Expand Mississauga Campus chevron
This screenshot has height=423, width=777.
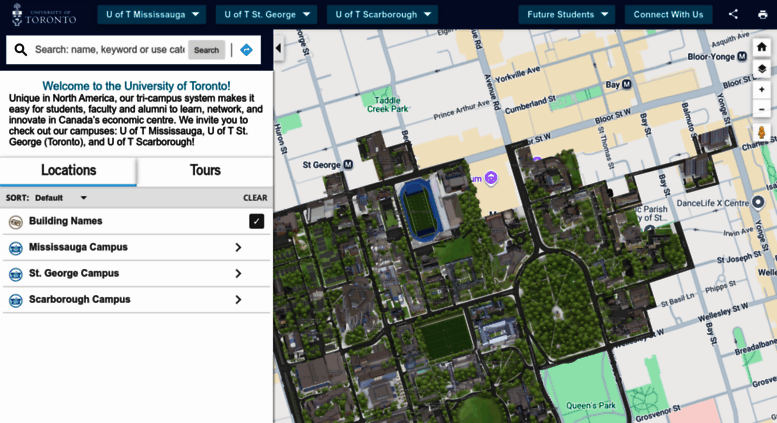tap(238, 247)
